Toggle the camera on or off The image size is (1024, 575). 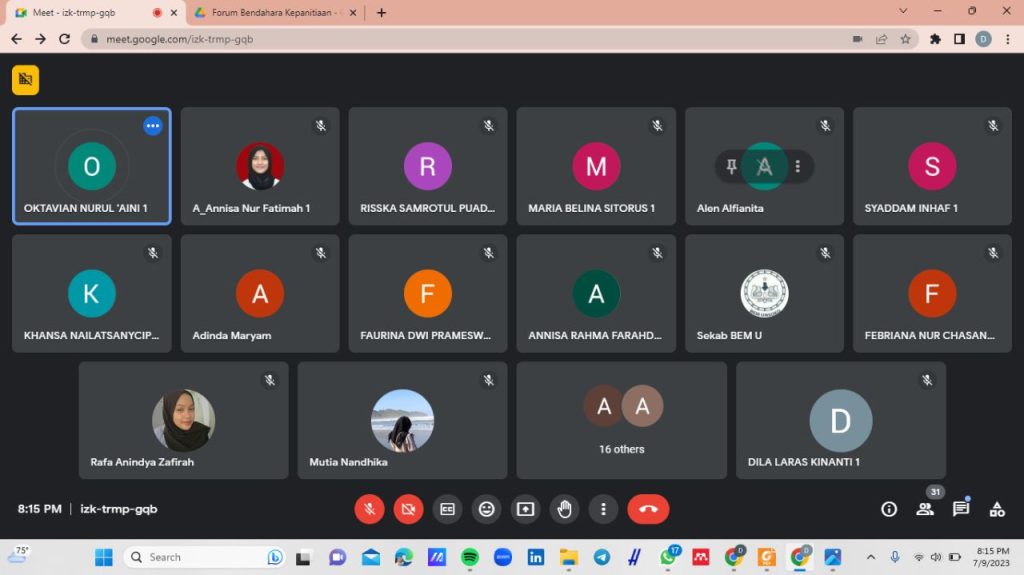click(408, 509)
